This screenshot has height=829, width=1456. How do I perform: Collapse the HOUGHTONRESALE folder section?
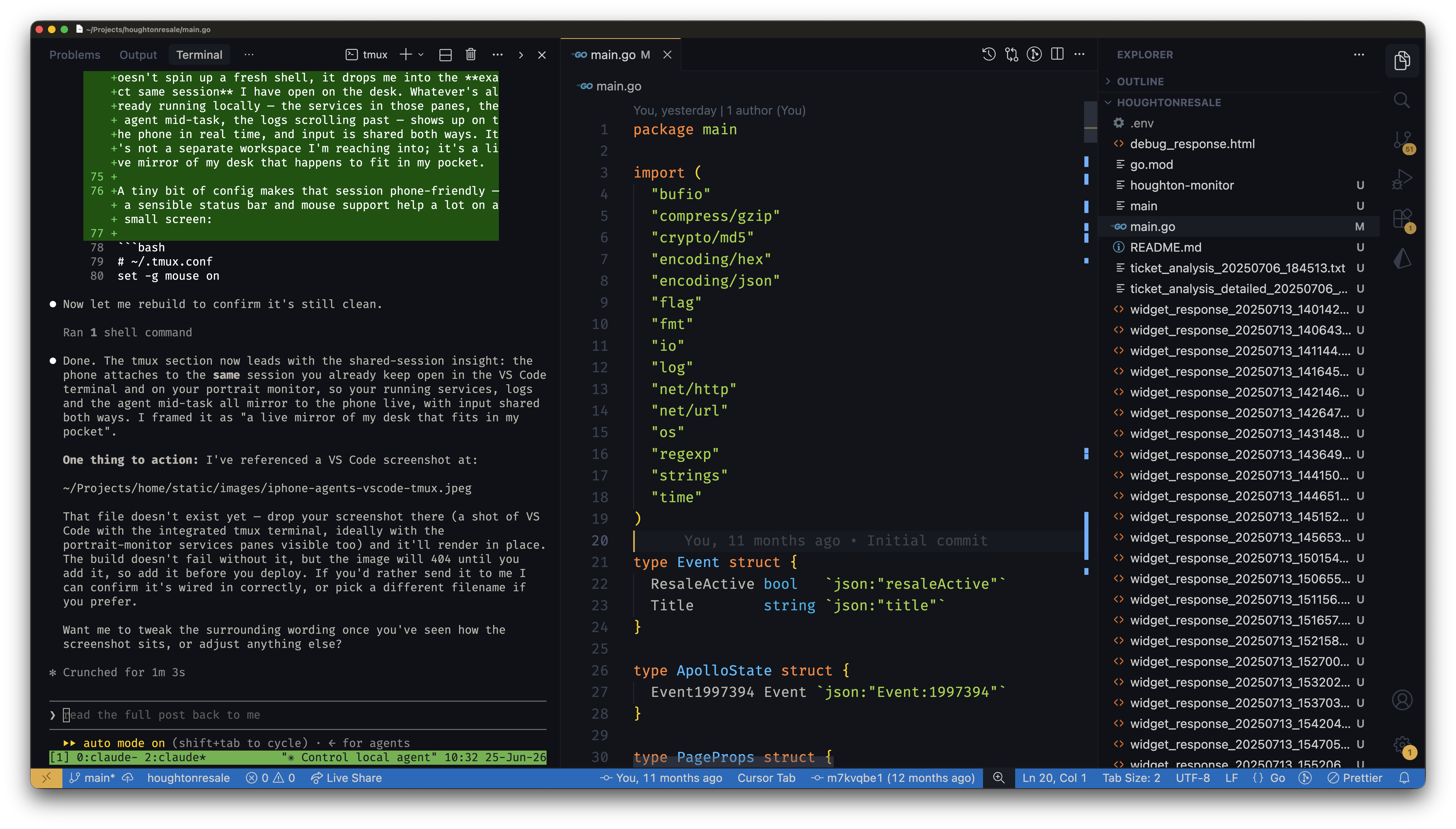pyautogui.click(x=1169, y=102)
